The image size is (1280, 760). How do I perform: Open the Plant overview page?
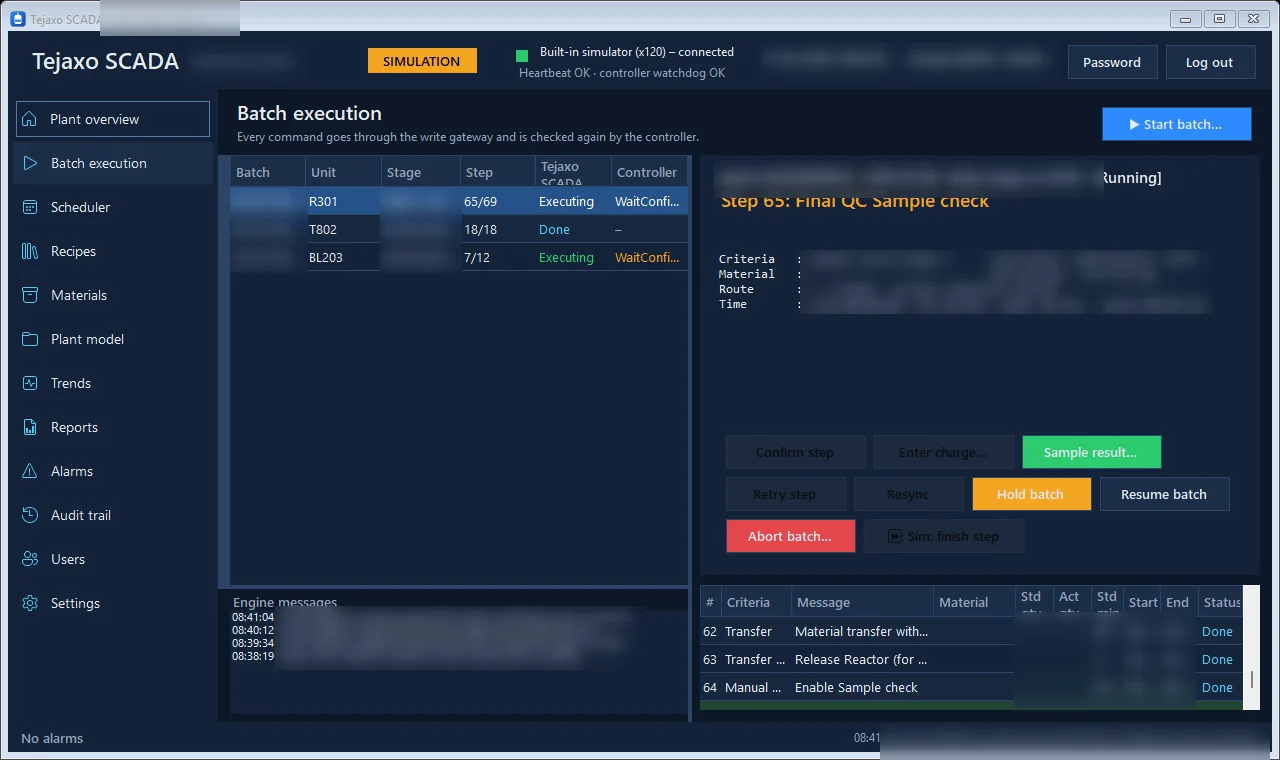point(113,119)
